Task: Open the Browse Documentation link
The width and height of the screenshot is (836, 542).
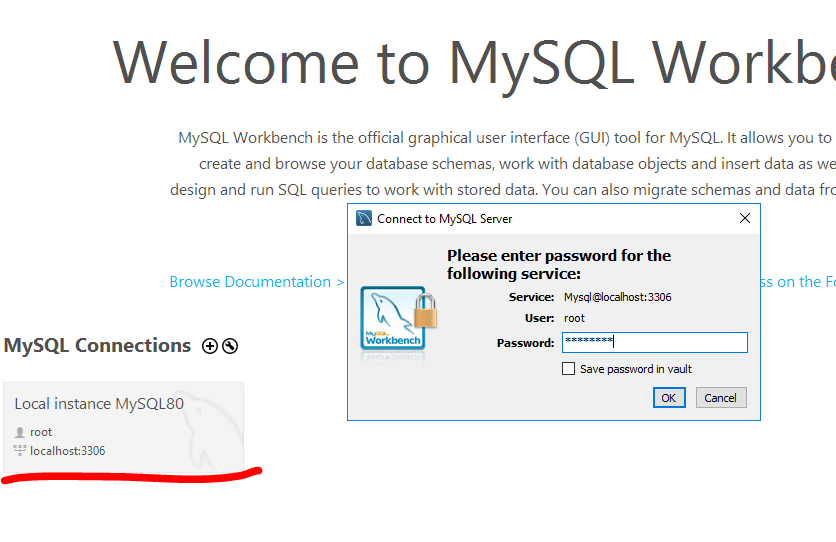Action: (257, 282)
